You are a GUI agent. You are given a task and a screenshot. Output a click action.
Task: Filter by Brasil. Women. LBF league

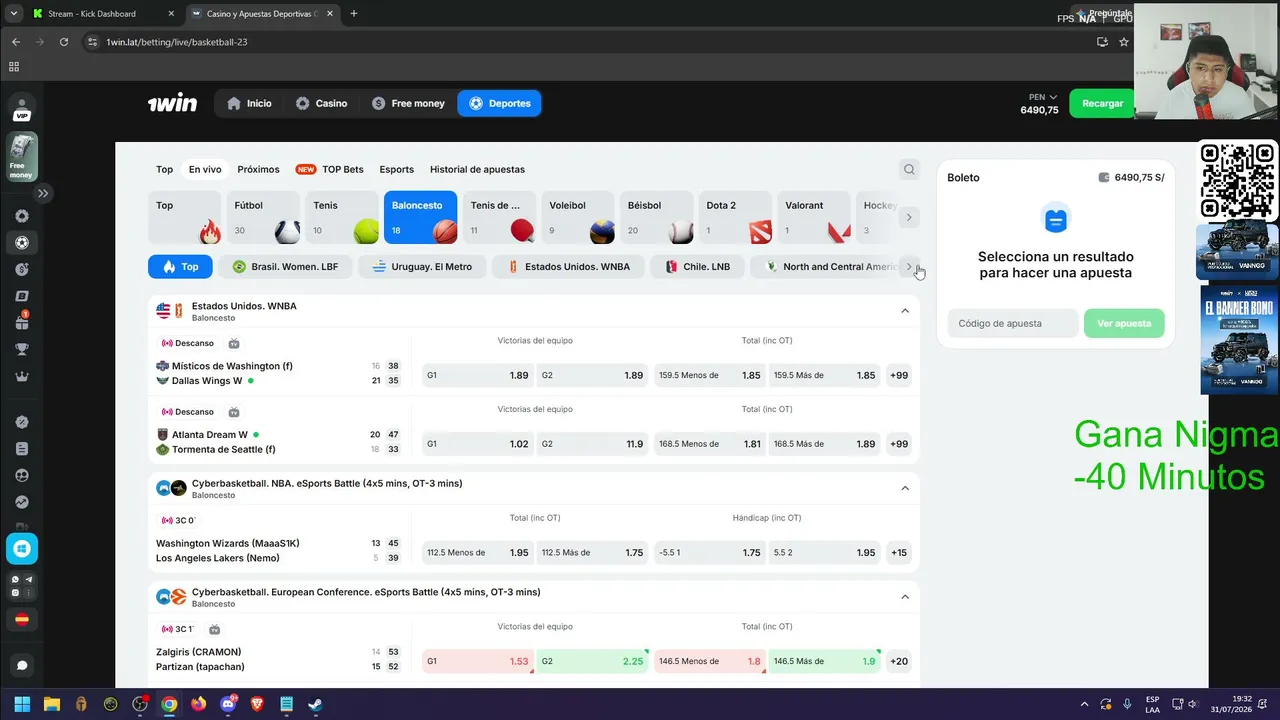pyautogui.click(x=285, y=267)
